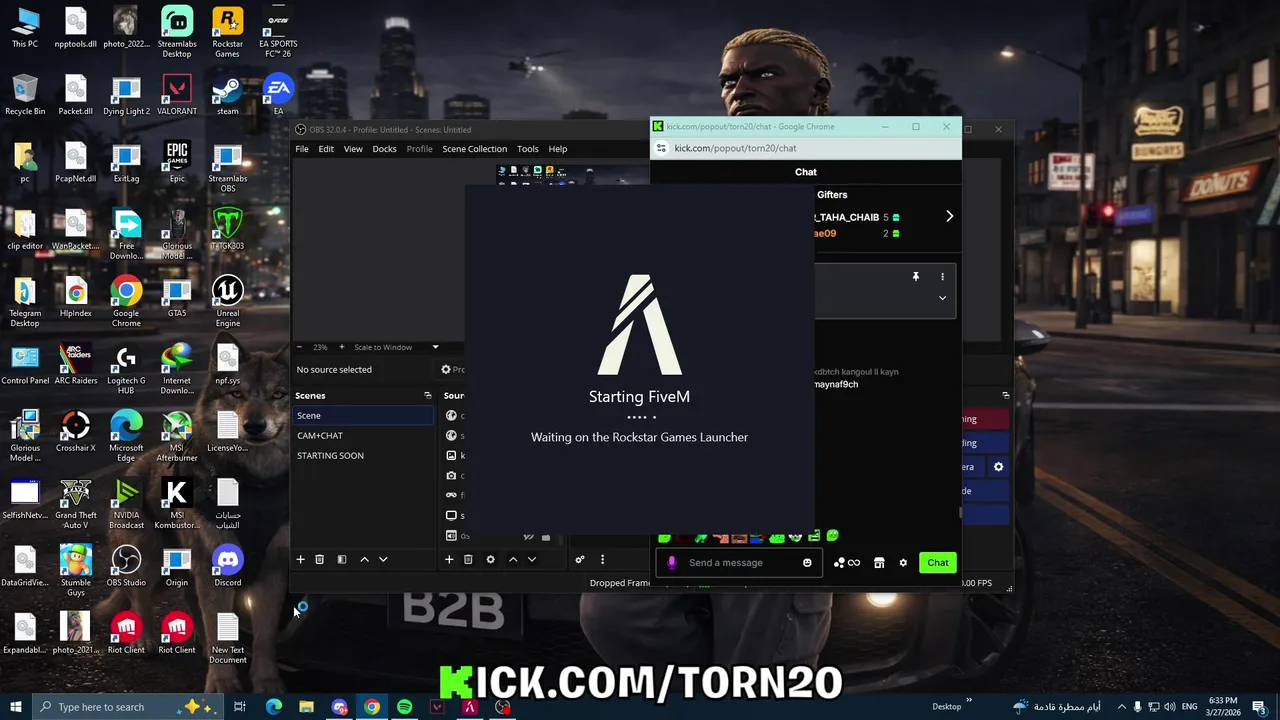Open Task View on taskbar
This screenshot has width=1280, height=720.
(240, 707)
